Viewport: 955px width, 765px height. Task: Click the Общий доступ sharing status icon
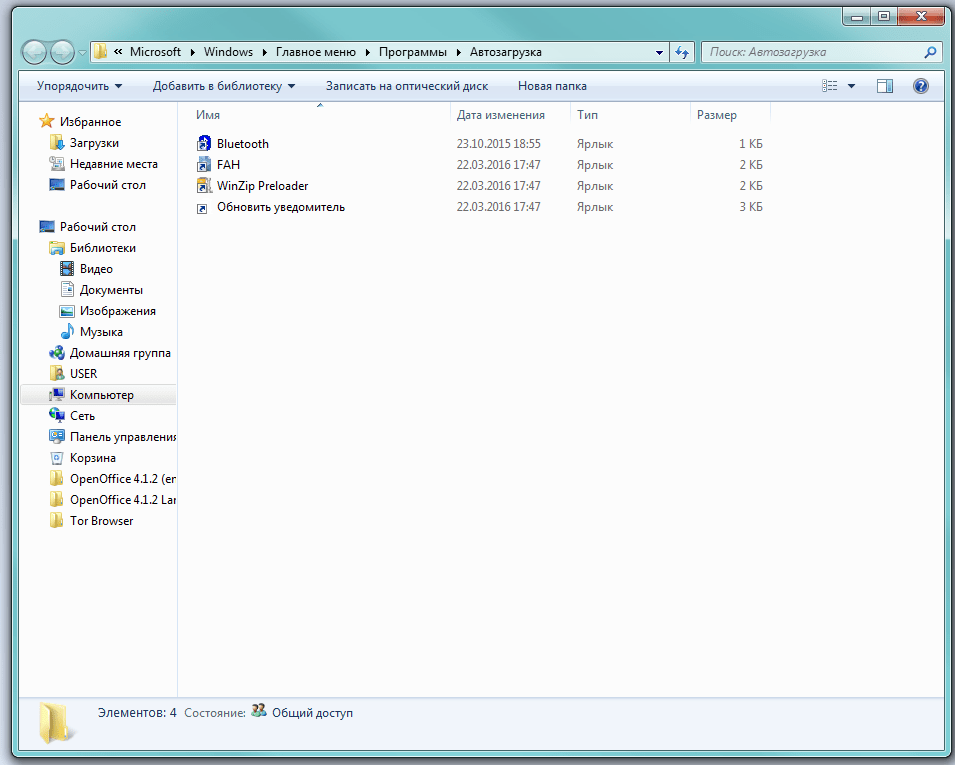(x=258, y=711)
